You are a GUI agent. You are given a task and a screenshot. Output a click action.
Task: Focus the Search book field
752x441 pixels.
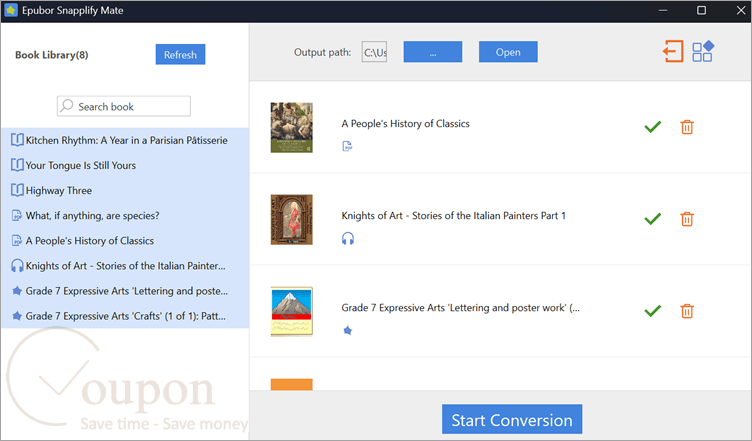[x=124, y=106]
